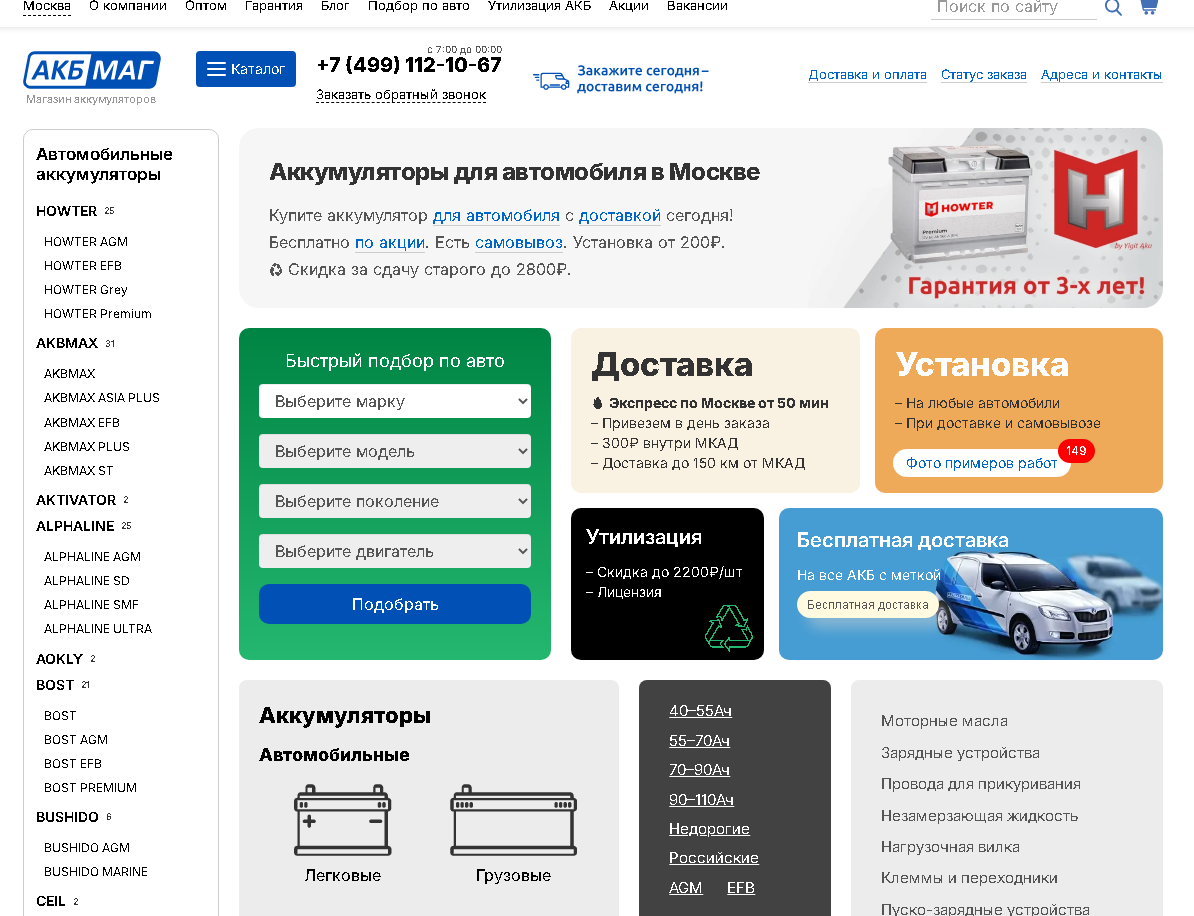Filter by 70–90Ач capacity
The height and width of the screenshot is (916, 1194).
(x=699, y=770)
